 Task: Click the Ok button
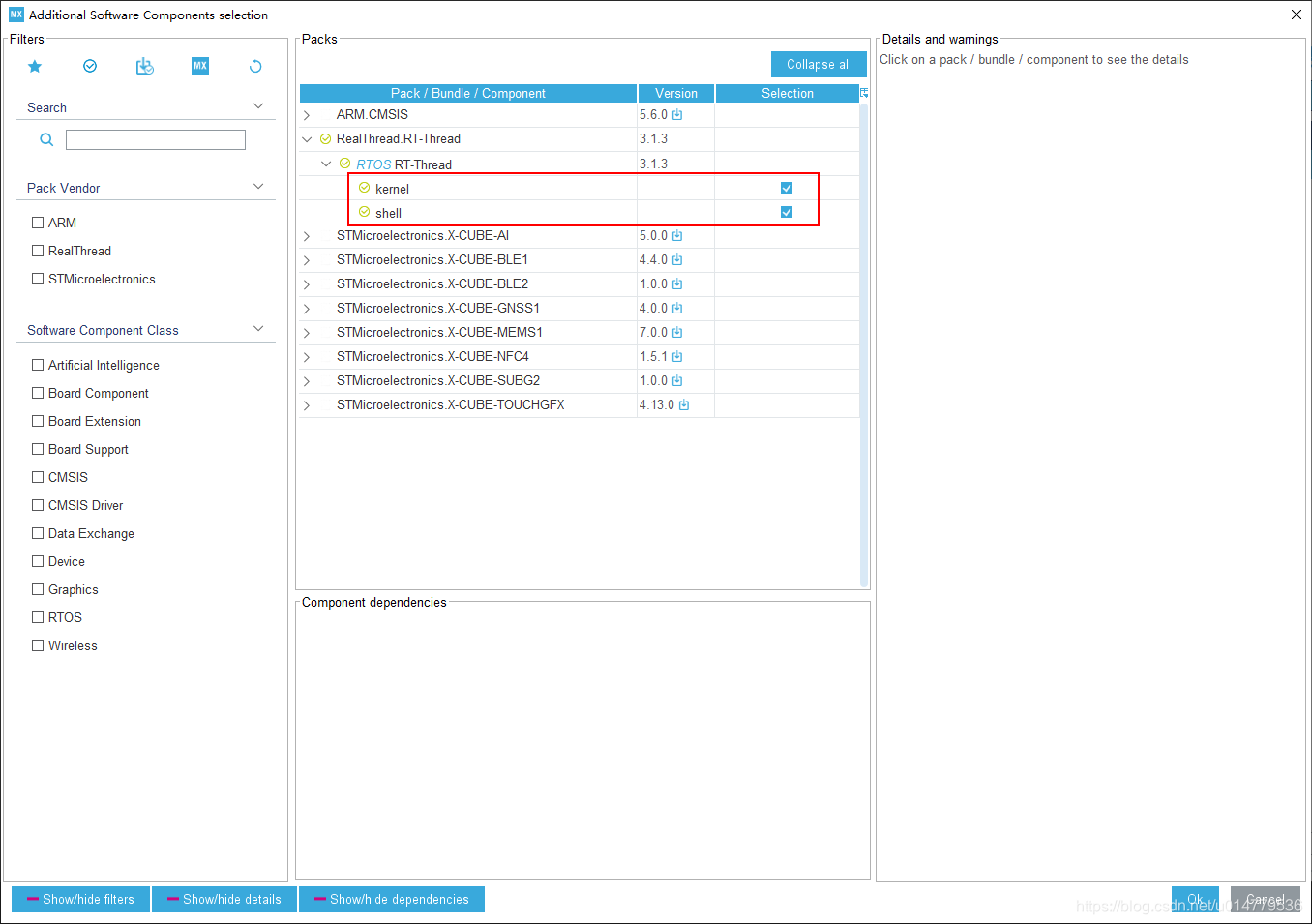[x=1195, y=899]
